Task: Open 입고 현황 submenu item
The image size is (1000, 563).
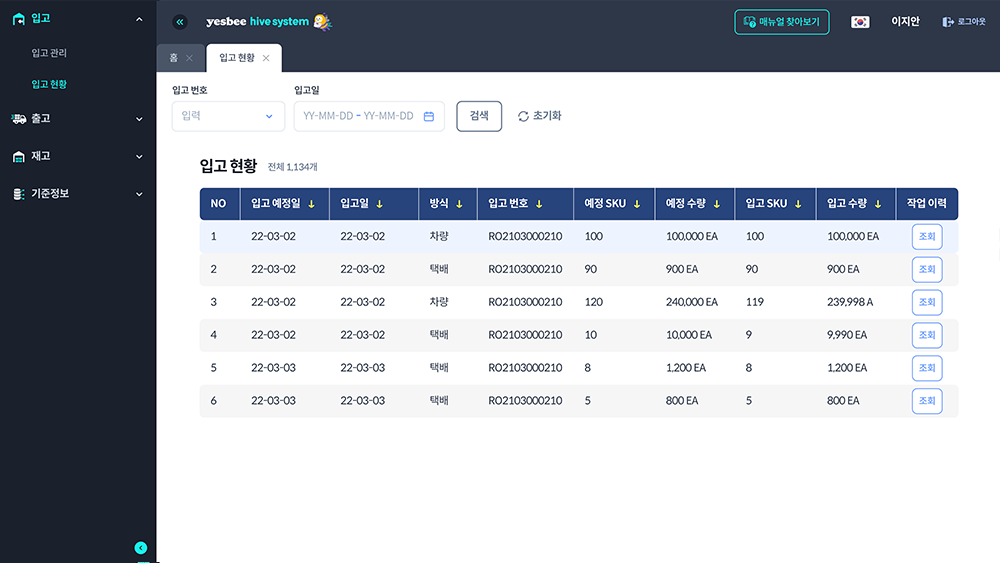Action: tap(49, 84)
